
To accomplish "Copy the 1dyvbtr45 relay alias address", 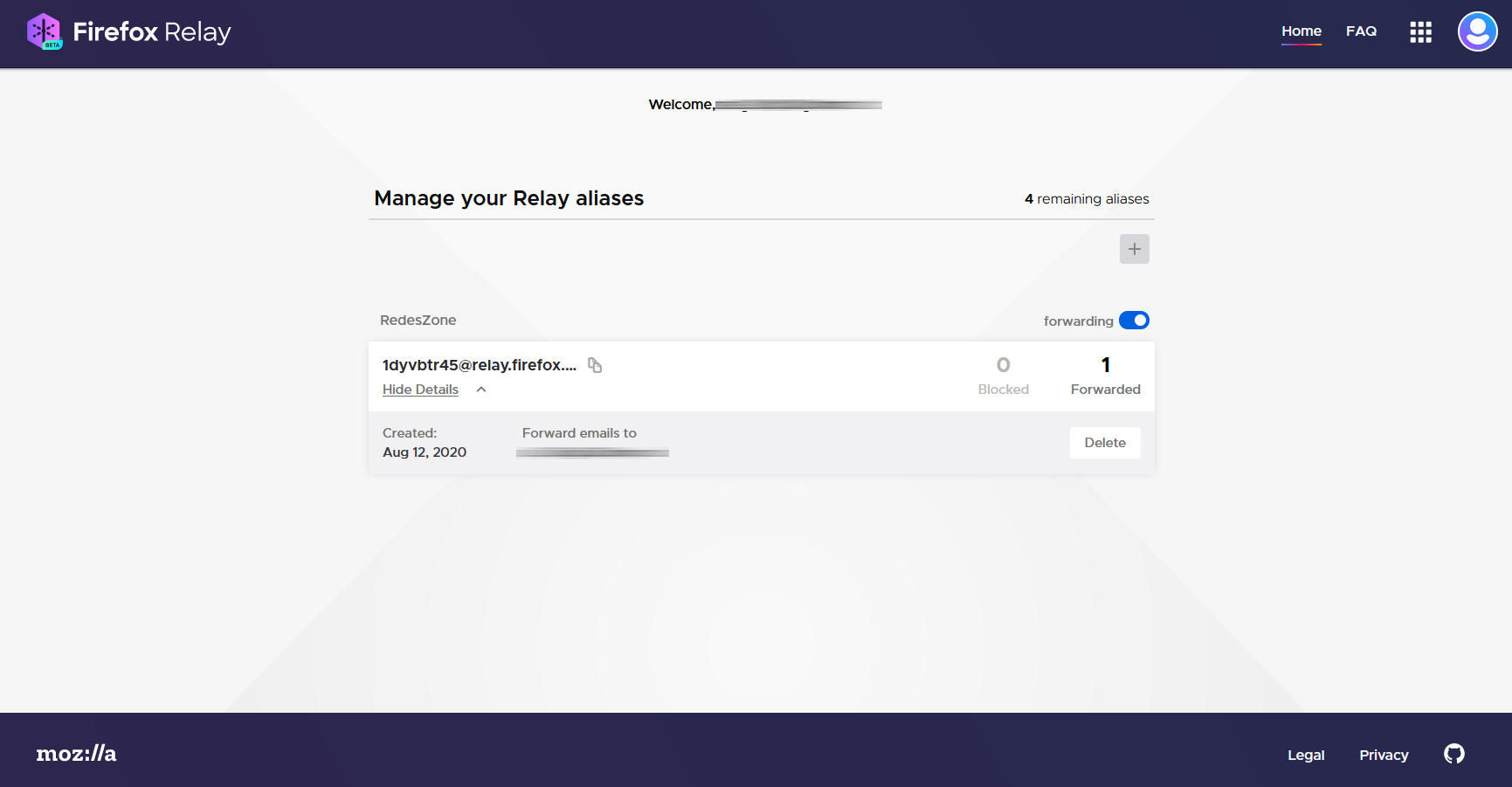I will tap(595, 365).
